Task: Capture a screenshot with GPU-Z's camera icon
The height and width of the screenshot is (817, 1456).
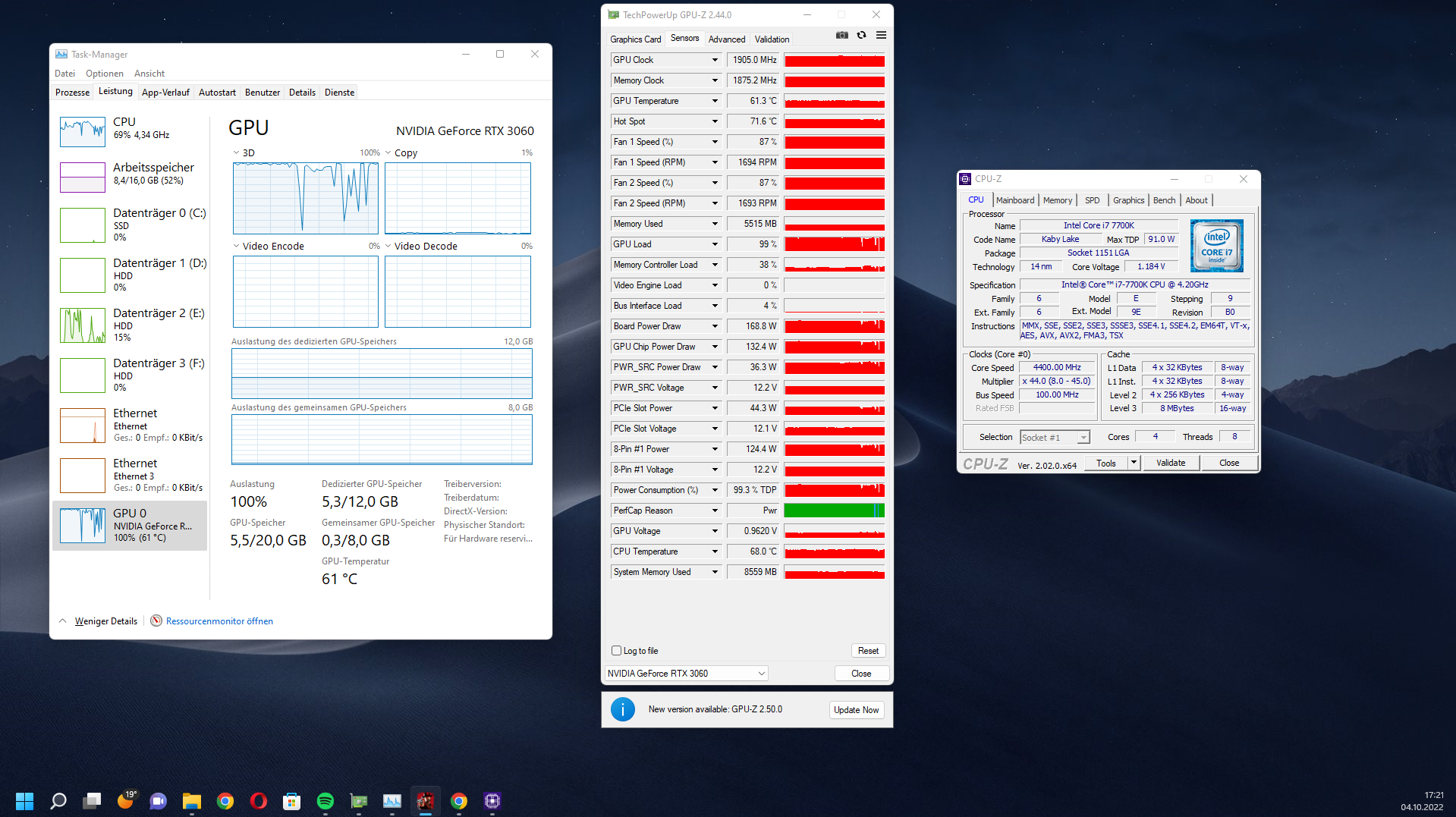Action: pyautogui.click(x=841, y=35)
